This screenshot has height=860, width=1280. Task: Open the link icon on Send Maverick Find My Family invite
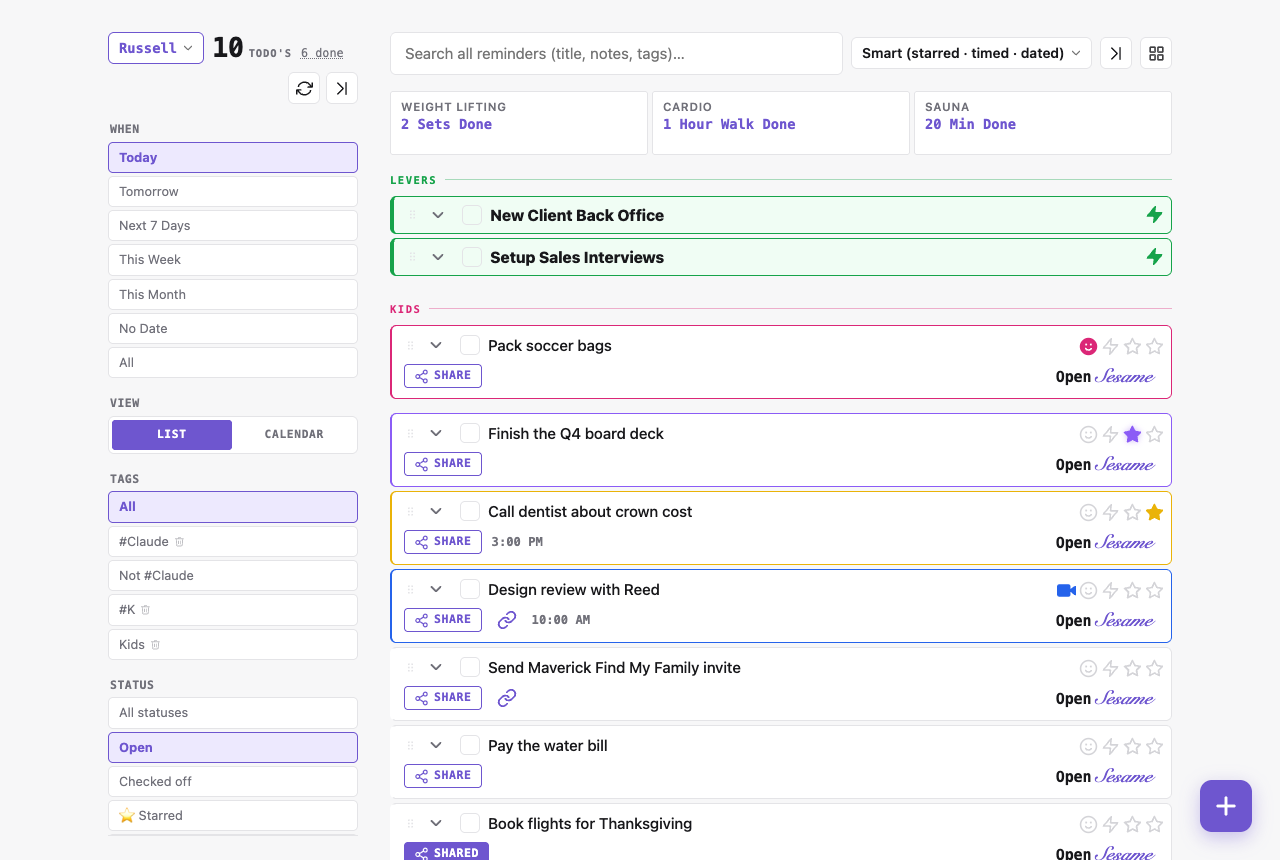pos(507,698)
